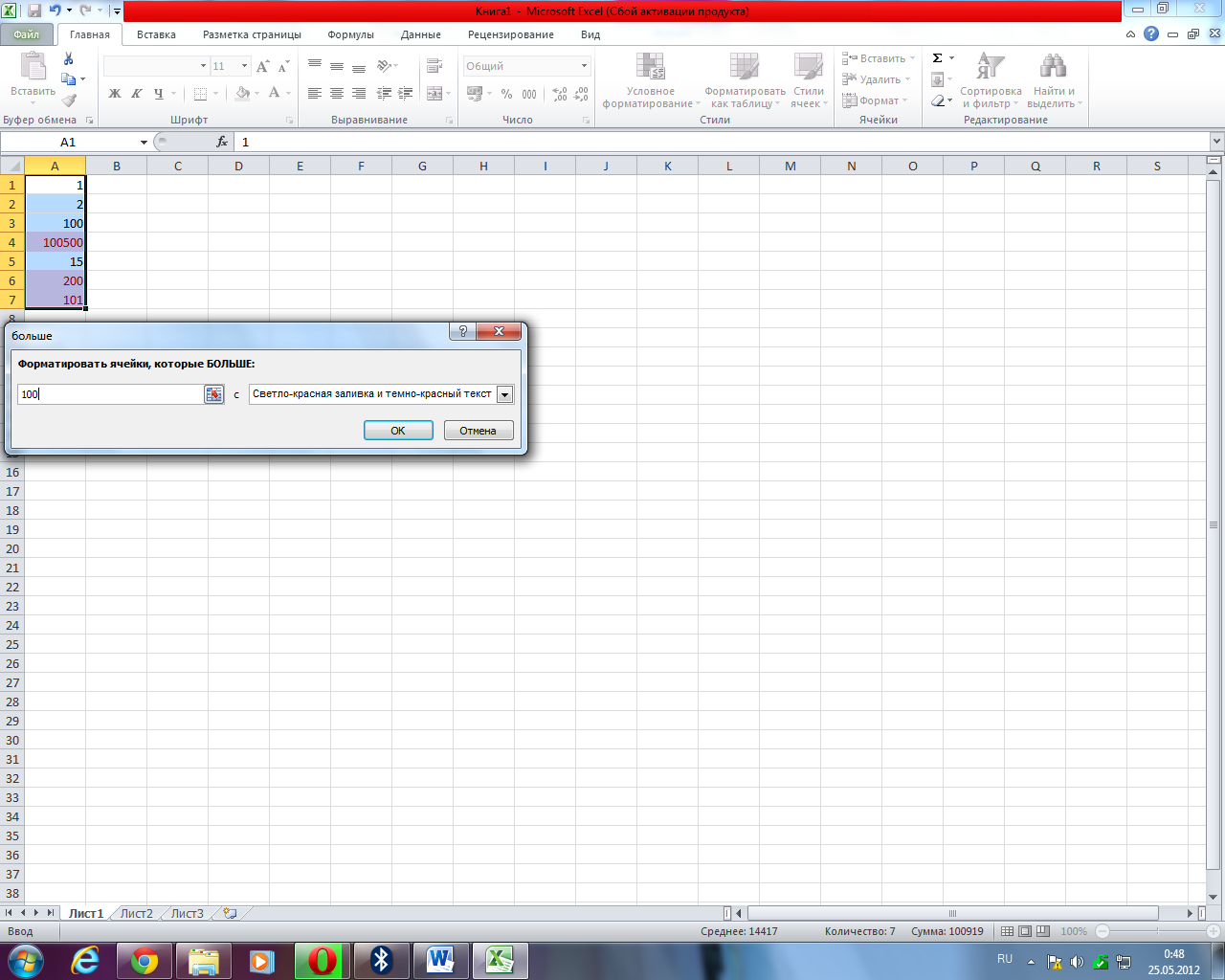Open the font name dropdown
This screenshot has height=980, width=1225.
203,66
